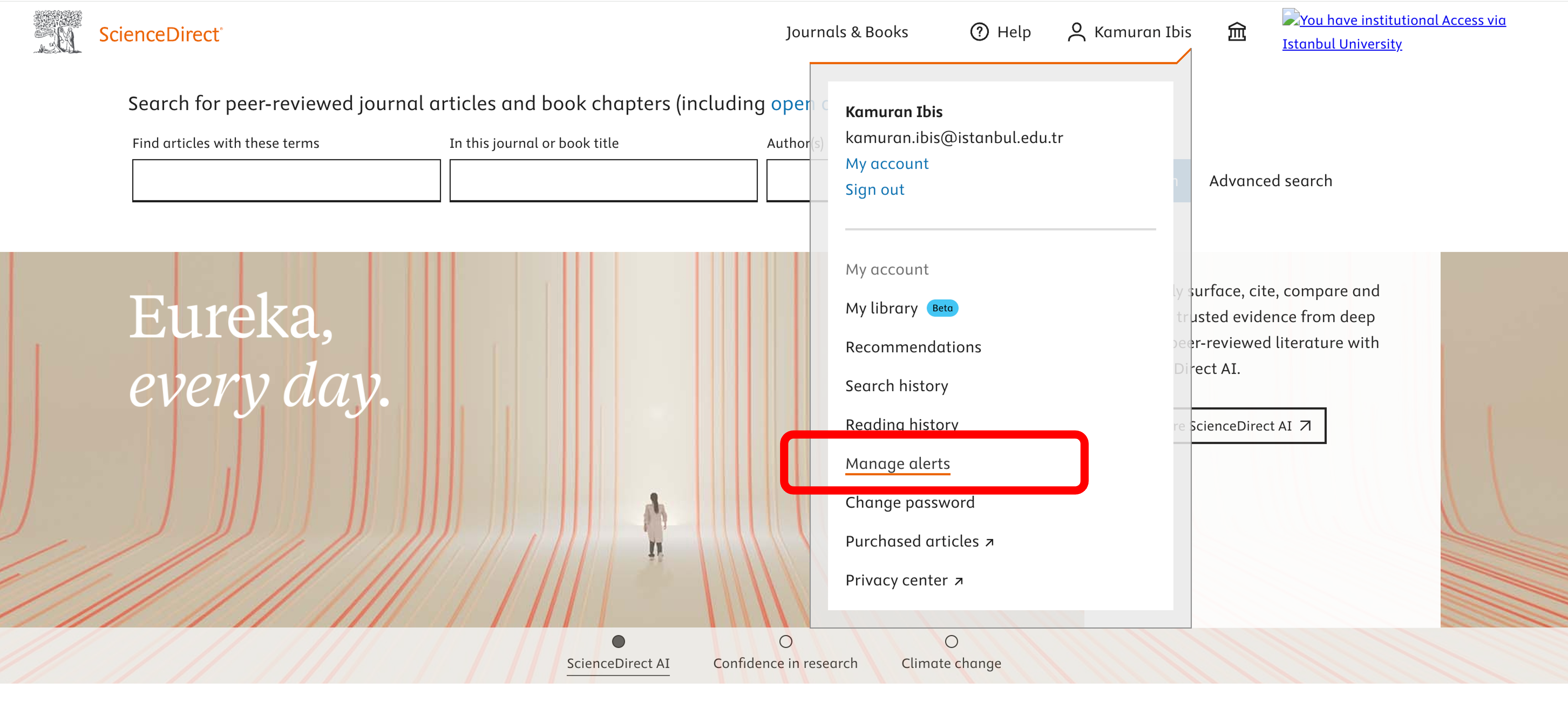Open Reading history
The image size is (1568, 717).
[902, 424]
